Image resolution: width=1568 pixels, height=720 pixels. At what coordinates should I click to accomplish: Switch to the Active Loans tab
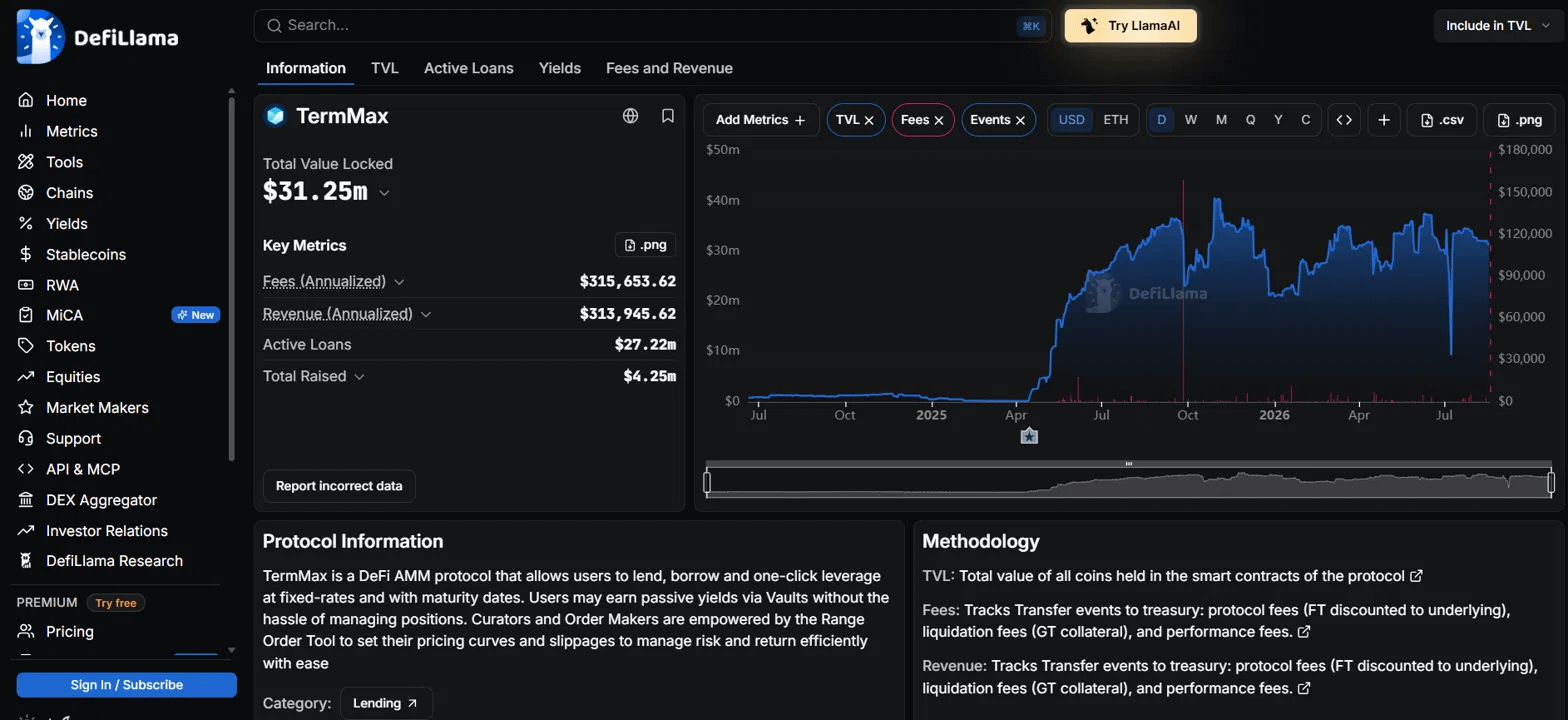[x=469, y=68]
